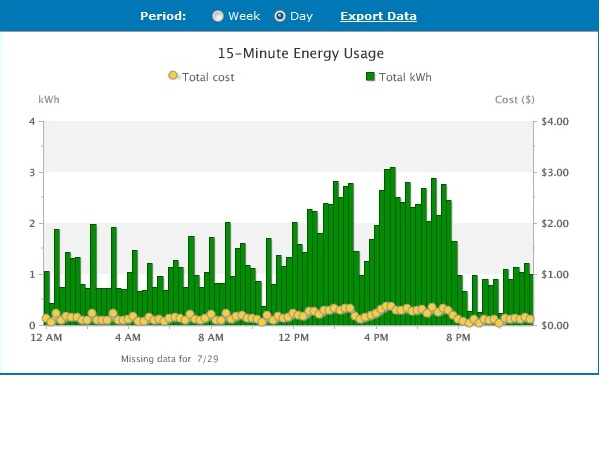This screenshot has height=460, width=614.
Task: Toggle the Total kWh series legend label
Action: [405, 77]
